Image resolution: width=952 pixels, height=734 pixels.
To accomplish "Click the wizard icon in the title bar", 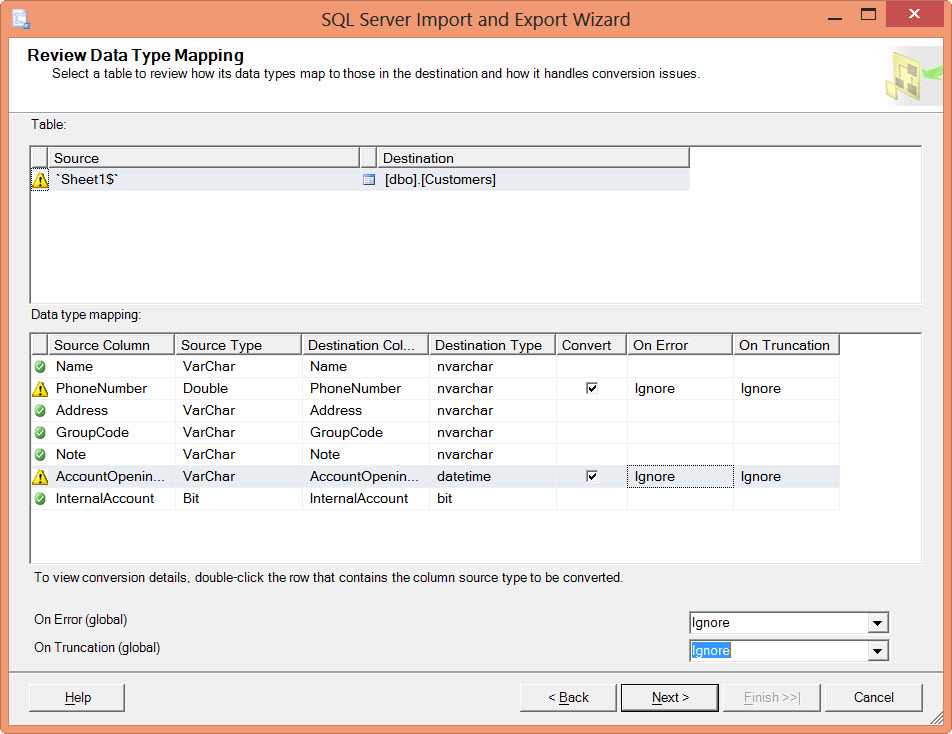I will point(20,18).
